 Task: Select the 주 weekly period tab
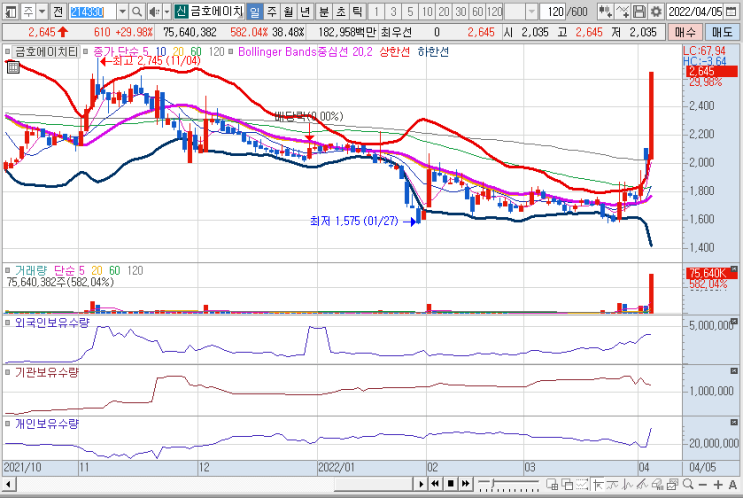tap(272, 11)
